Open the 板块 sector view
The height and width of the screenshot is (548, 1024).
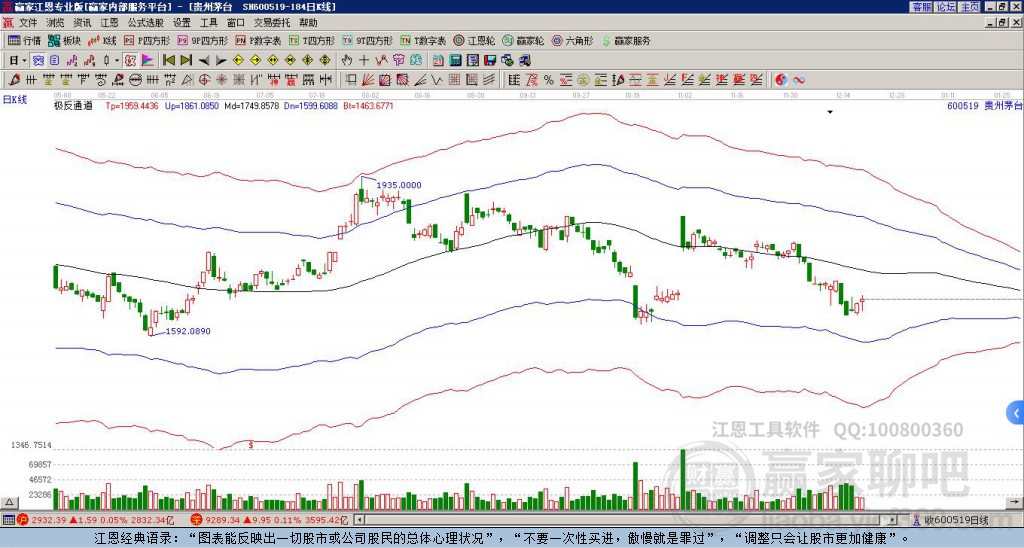point(65,40)
